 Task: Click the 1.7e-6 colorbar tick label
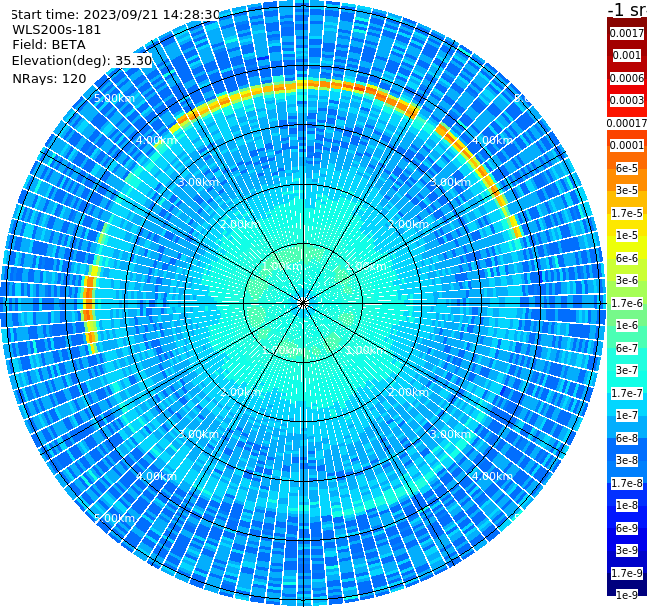(627, 303)
